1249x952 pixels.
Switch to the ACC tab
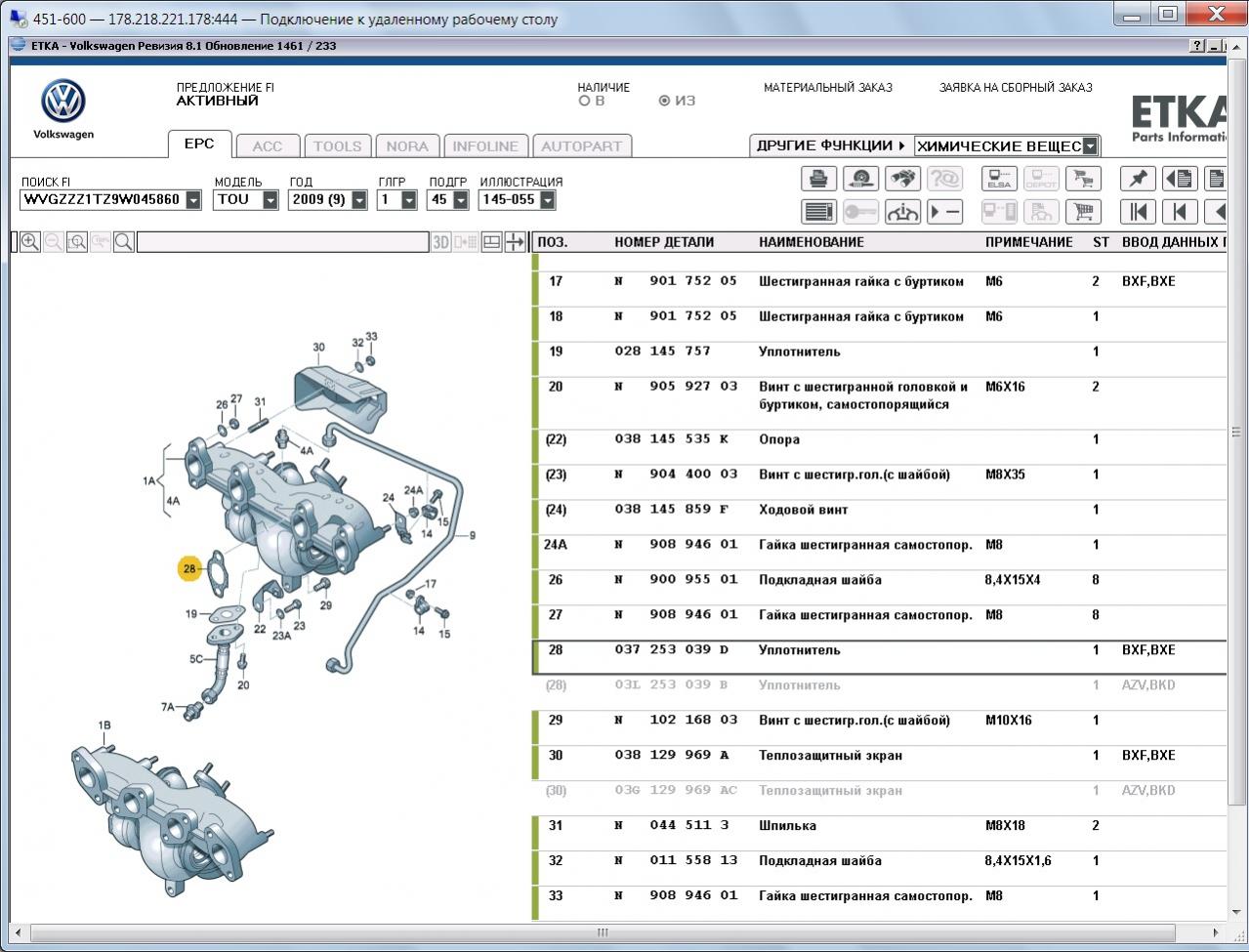268,146
